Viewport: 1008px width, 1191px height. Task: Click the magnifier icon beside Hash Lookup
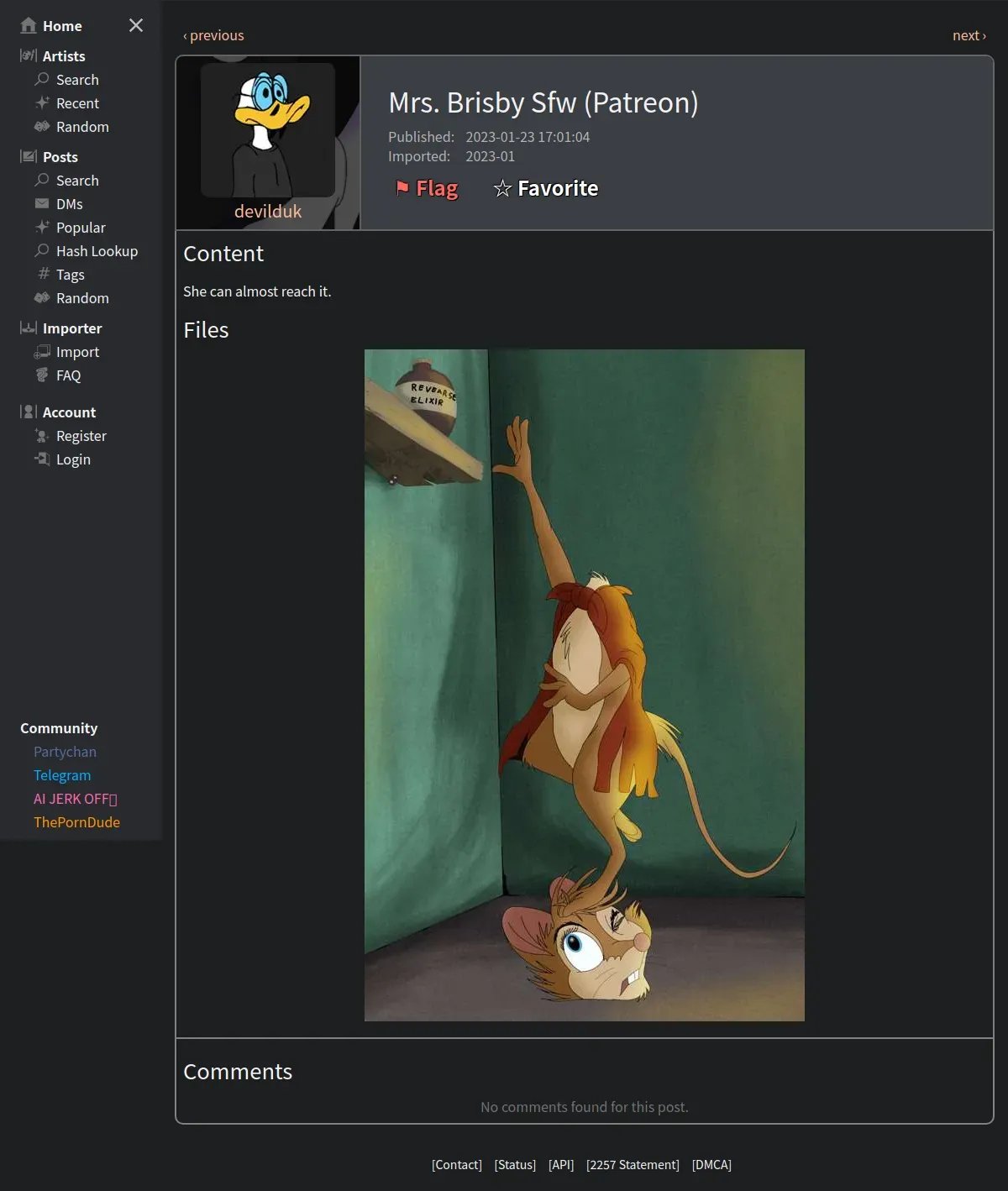[42, 250]
